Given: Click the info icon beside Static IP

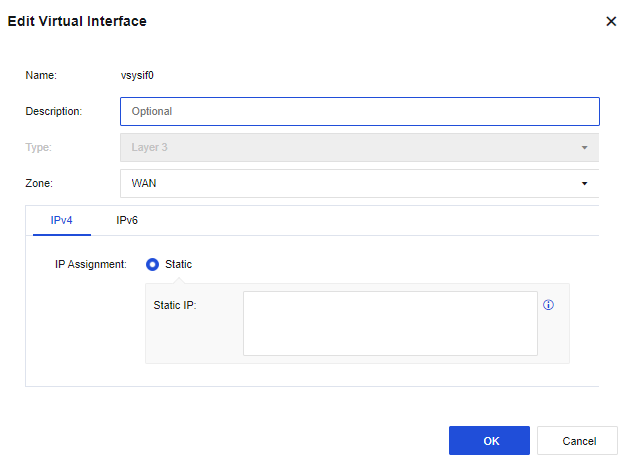Looking at the screenshot, I should pos(548,305).
